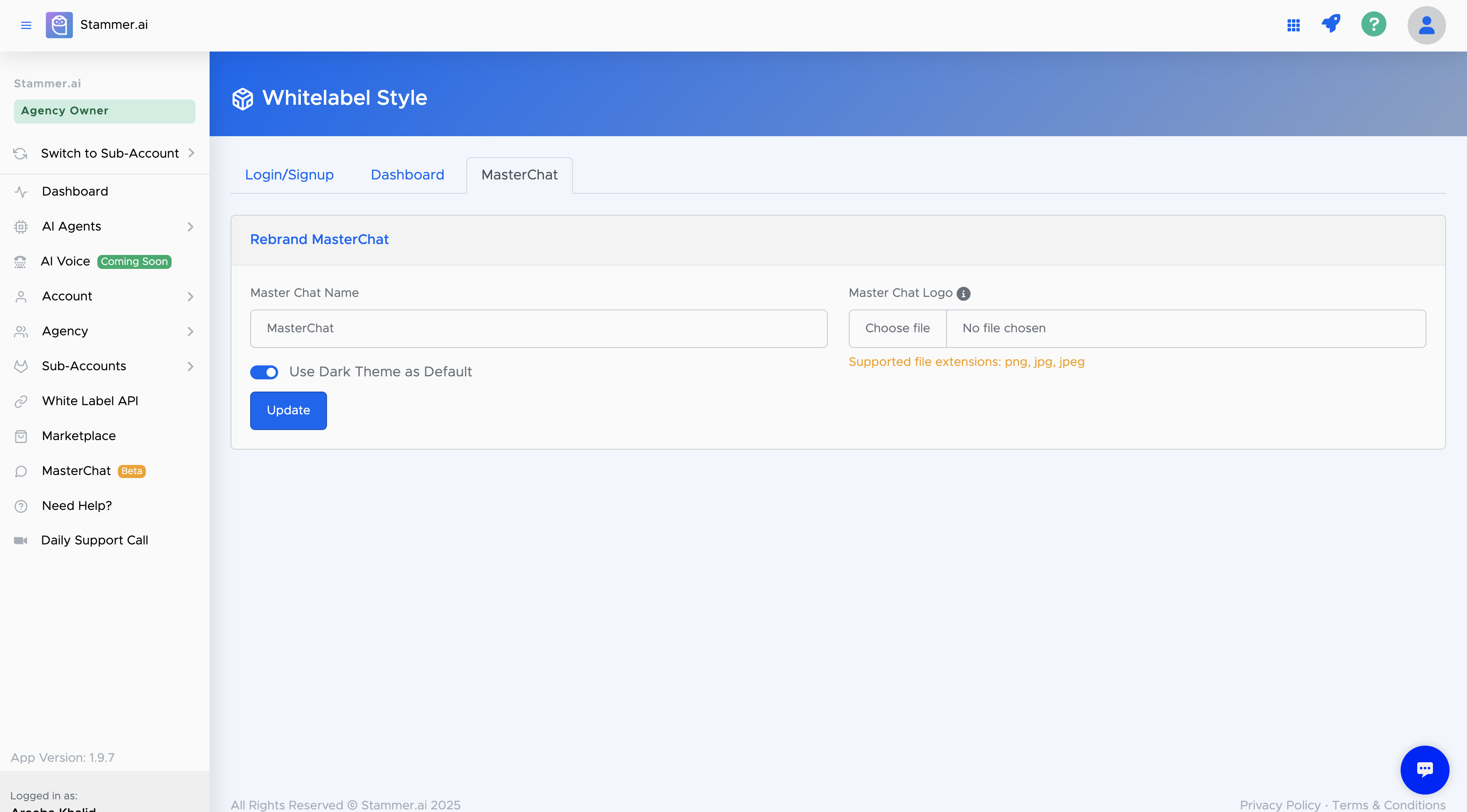
Task: Click the Update button
Action: coord(288,410)
